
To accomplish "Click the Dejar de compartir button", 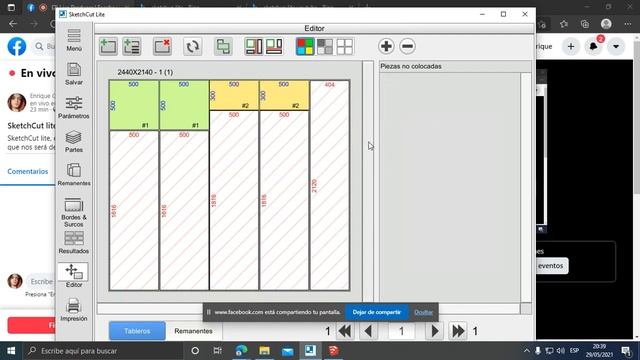I will click(x=377, y=312).
